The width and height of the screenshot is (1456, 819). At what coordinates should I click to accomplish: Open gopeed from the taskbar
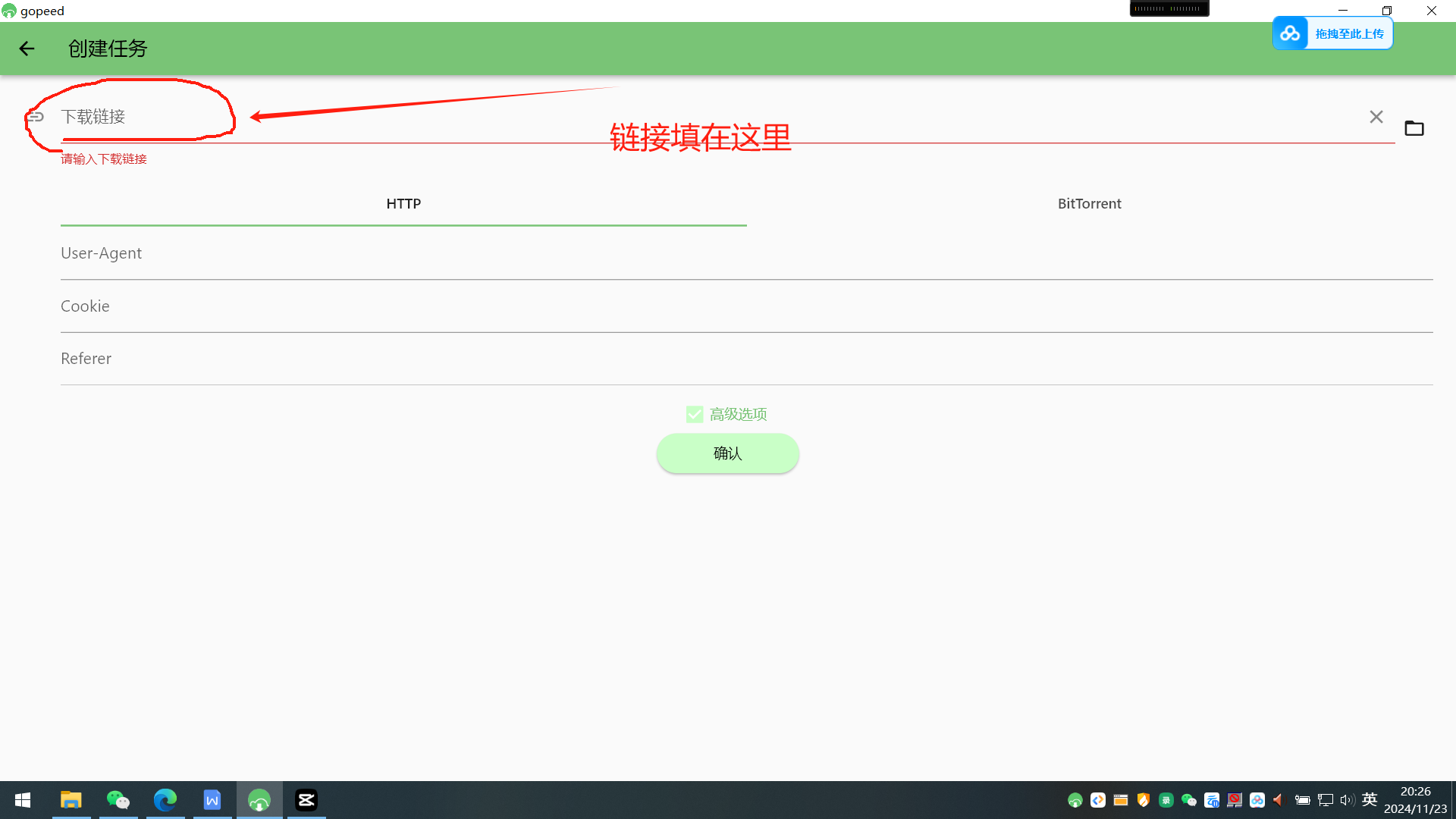coord(259,799)
